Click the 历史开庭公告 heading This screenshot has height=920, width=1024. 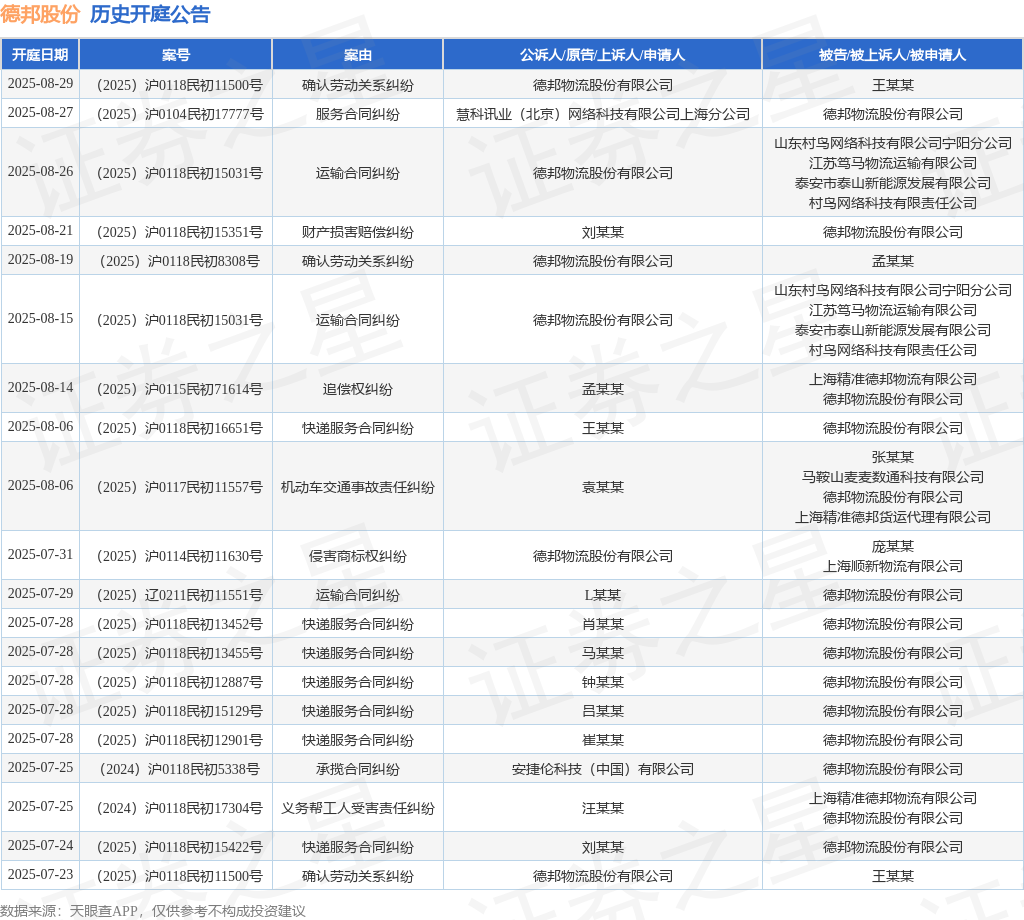(x=150, y=14)
